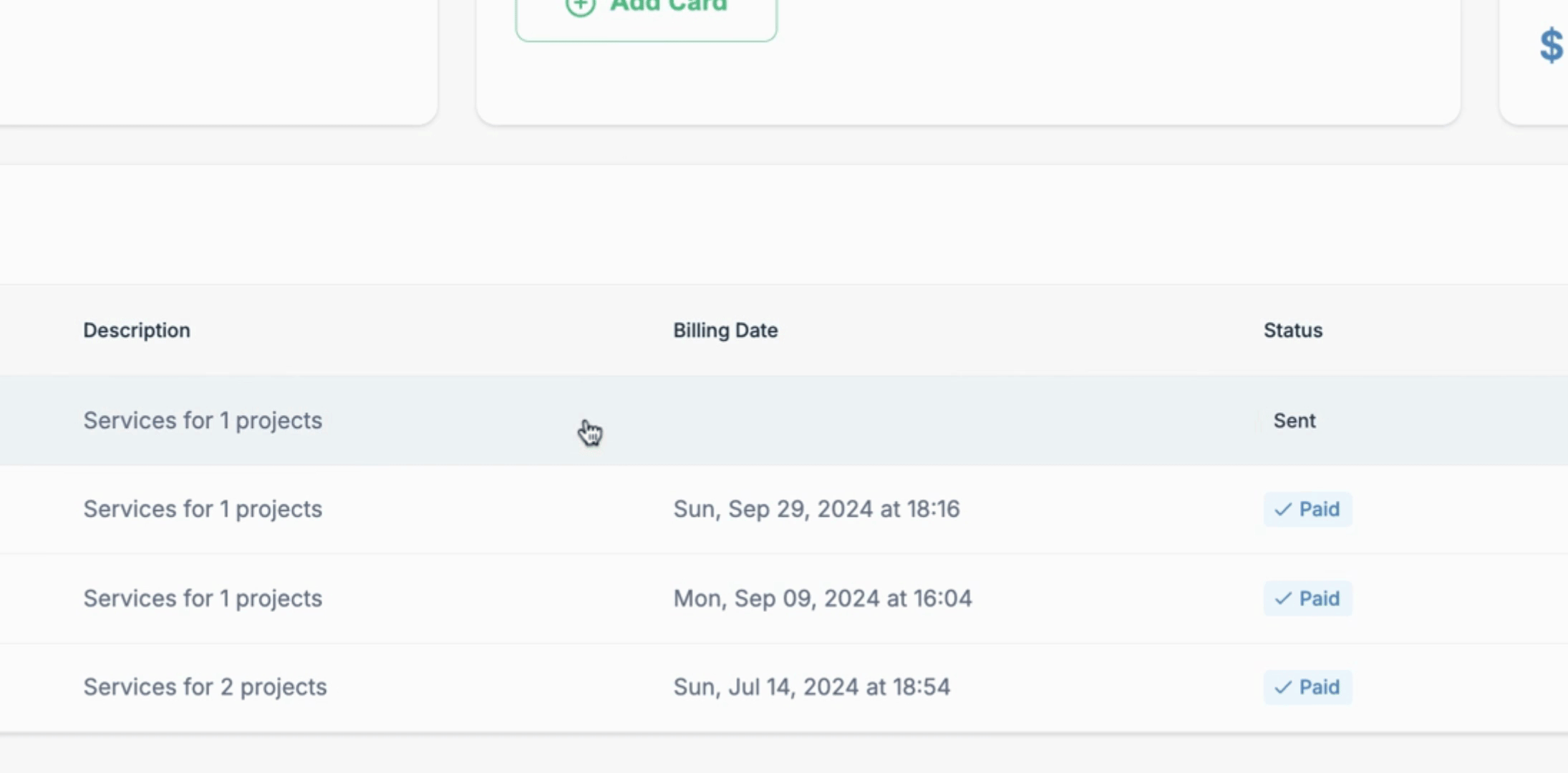
Task: Open the Sep 09, 2024 invoice row
Action: pyautogui.click(x=784, y=598)
